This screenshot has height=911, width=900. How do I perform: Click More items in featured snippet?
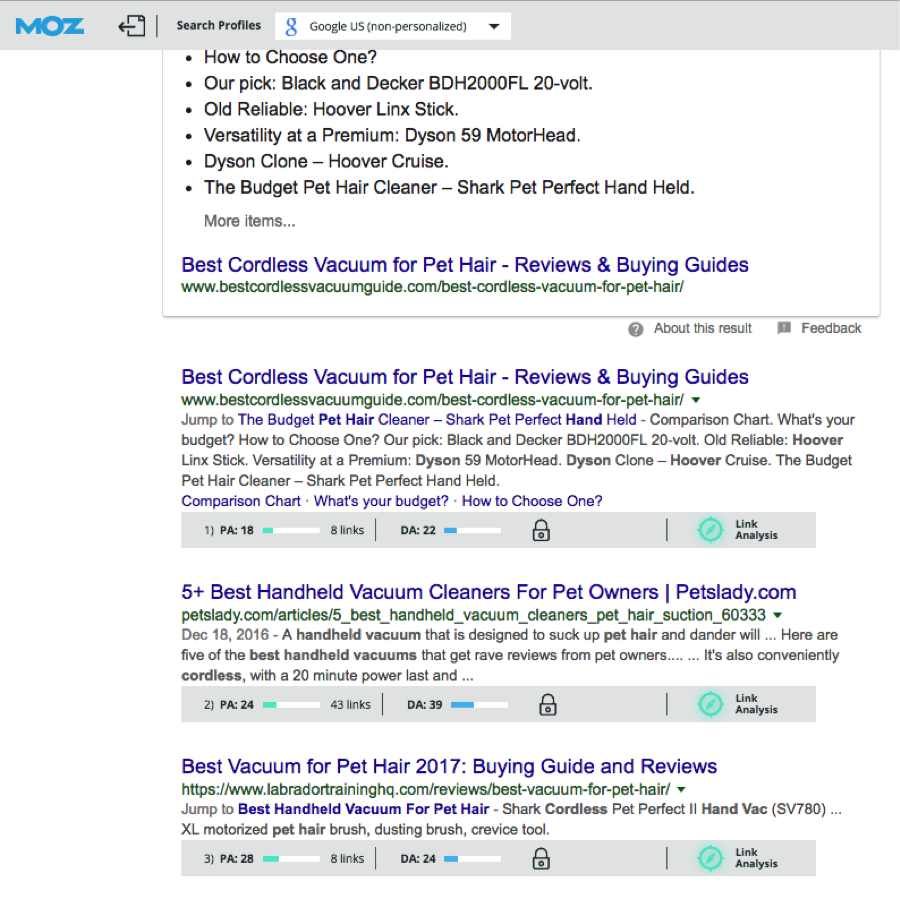tap(249, 221)
